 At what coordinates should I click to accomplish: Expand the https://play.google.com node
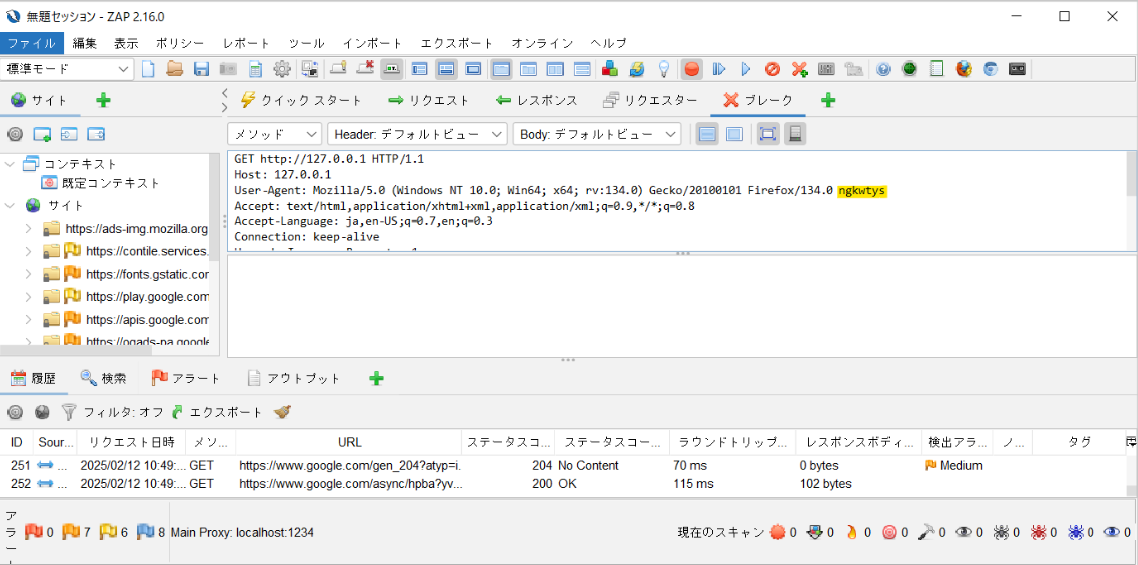coord(28,297)
